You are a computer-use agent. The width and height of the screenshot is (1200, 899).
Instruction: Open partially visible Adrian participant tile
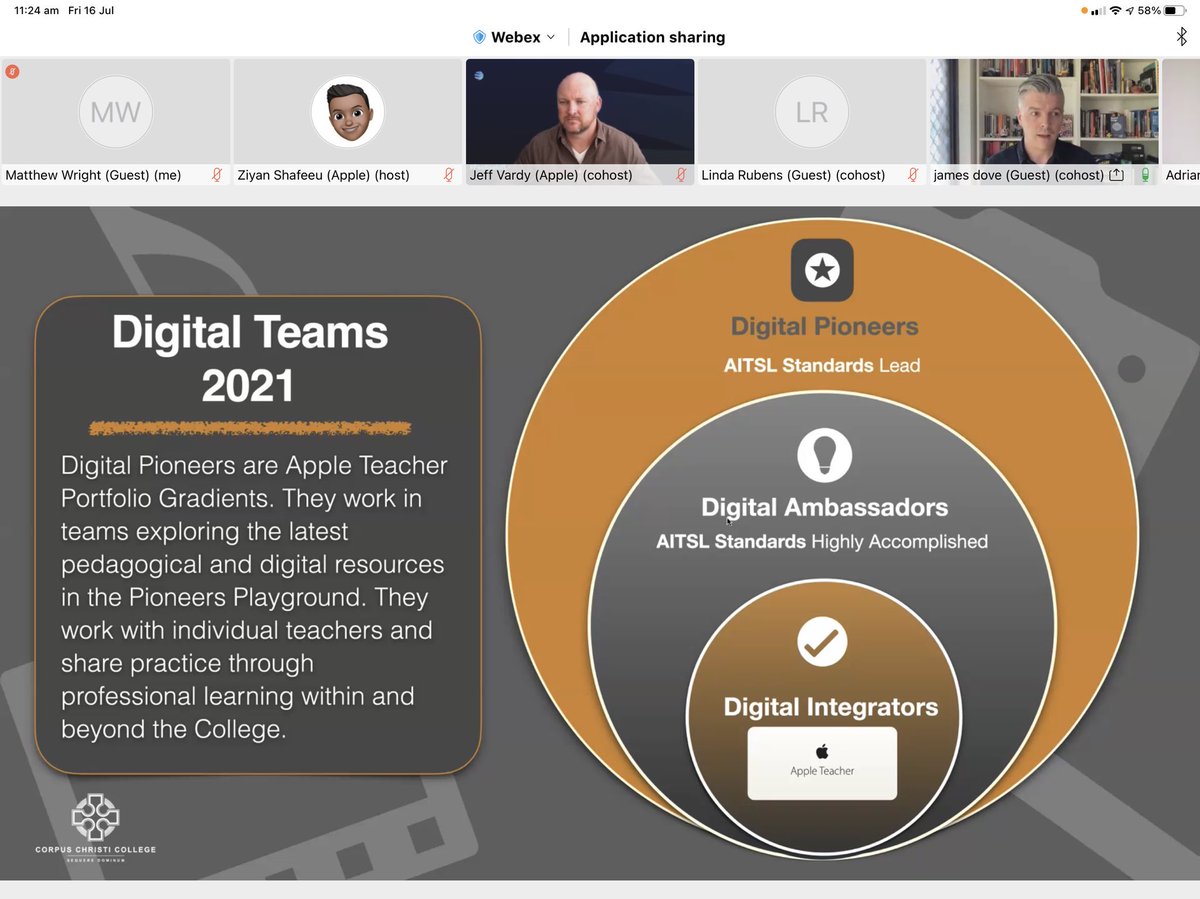click(x=1181, y=121)
